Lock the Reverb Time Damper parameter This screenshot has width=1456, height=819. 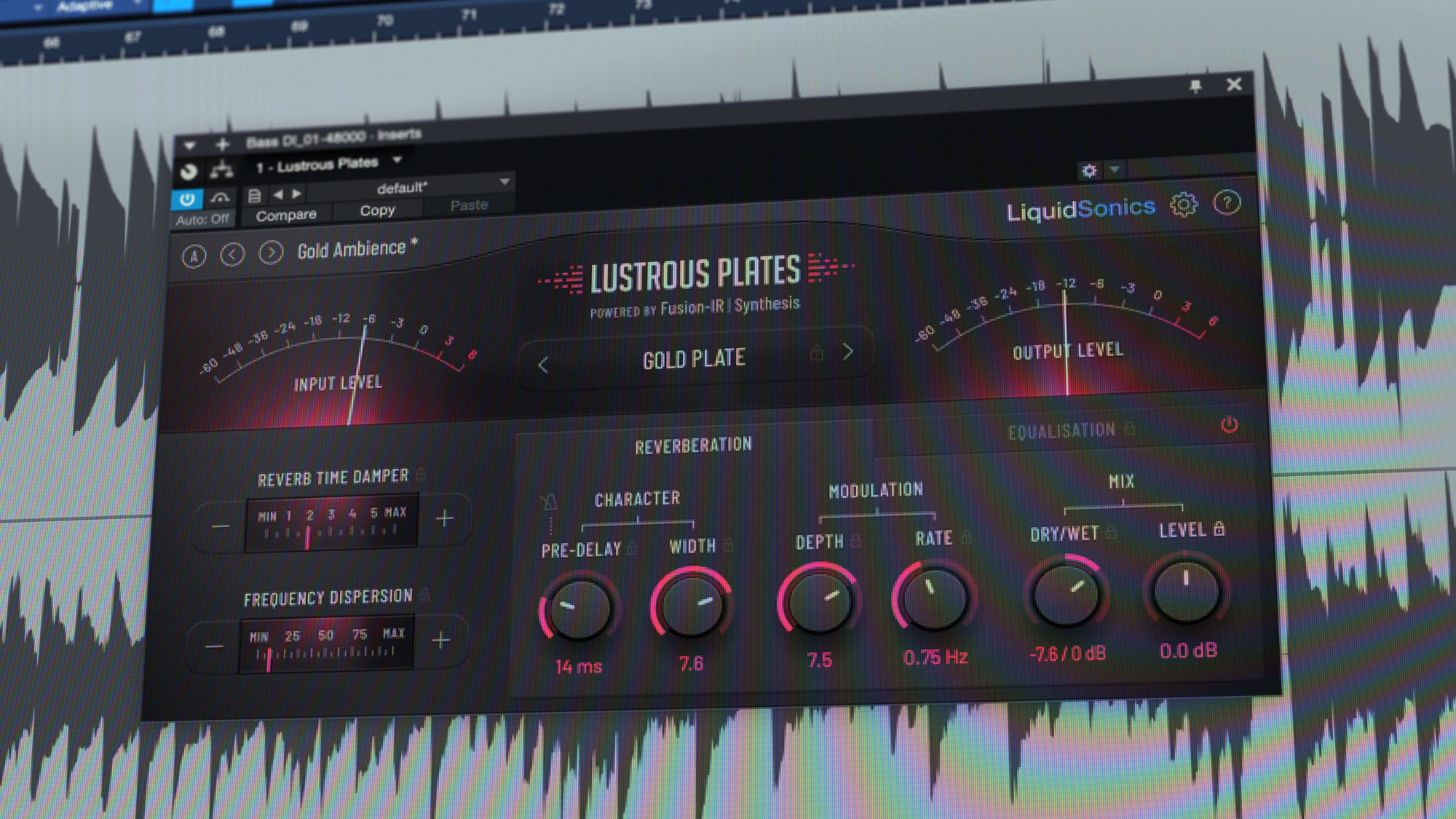tap(421, 475)
